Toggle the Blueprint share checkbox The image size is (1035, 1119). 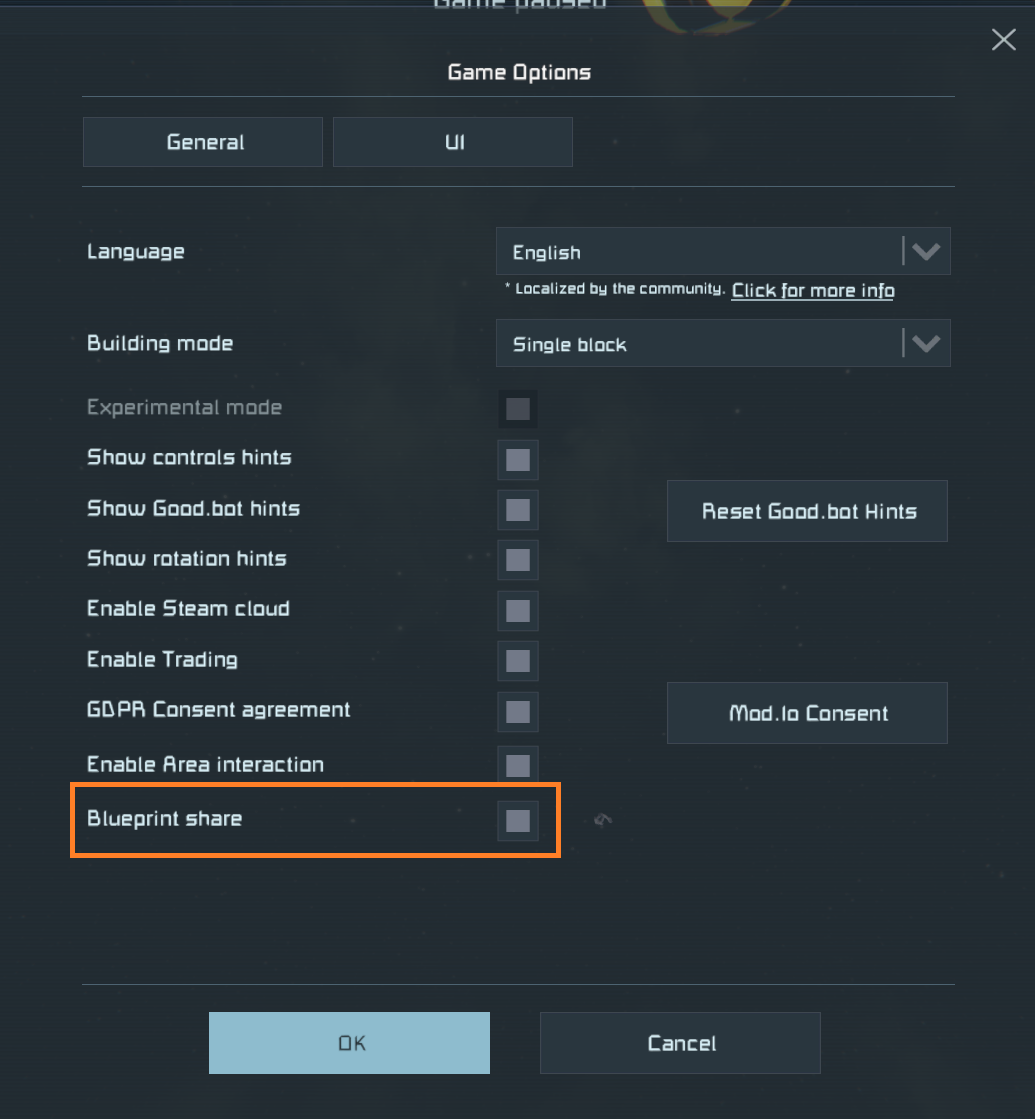pyautogui.click(x=518, y=820)
